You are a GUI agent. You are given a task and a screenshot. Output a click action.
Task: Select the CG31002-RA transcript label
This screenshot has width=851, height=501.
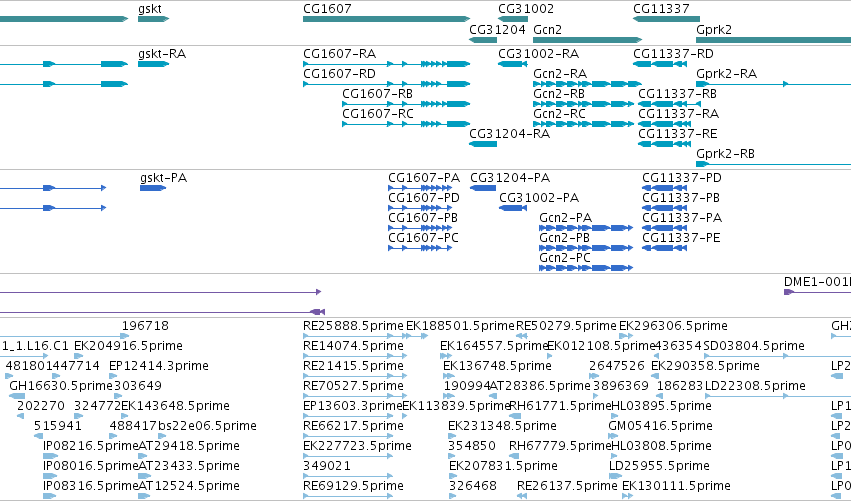point(538,54)
